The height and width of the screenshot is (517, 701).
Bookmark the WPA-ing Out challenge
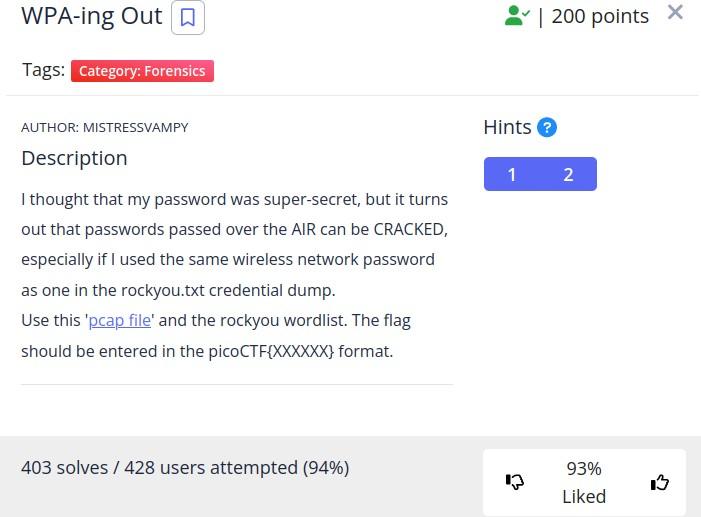point(188,18)
